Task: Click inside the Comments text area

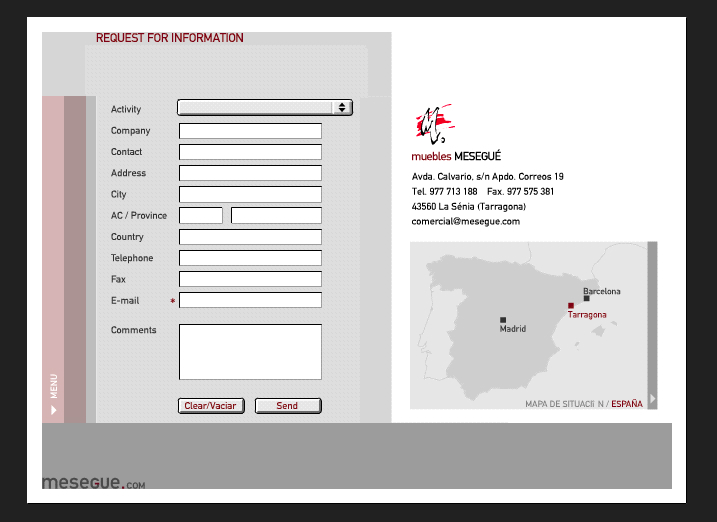Action: click(250, 352)
